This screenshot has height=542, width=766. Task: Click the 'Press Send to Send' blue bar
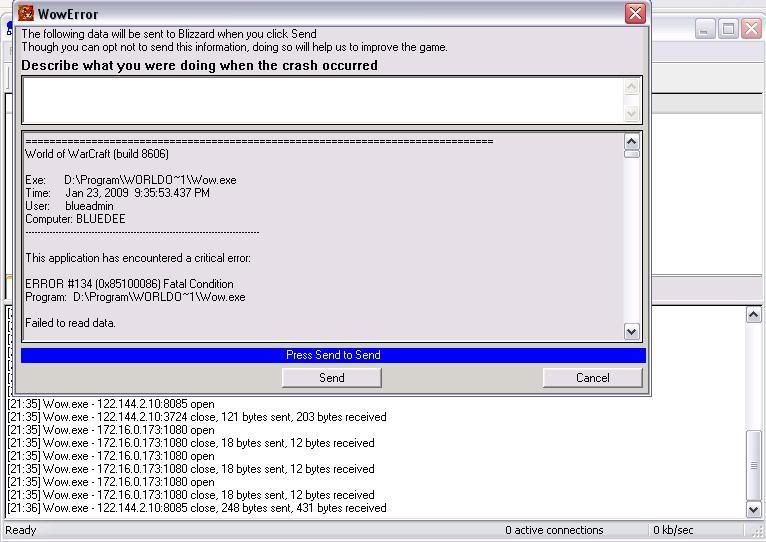[x=333, y=355]
